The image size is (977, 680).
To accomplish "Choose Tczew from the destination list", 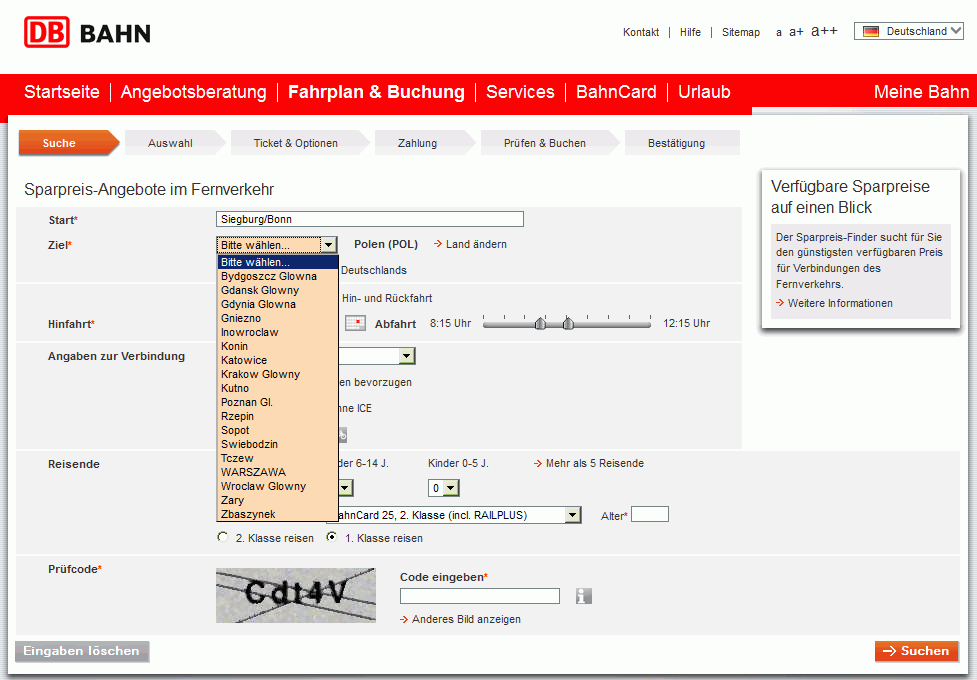I will point(277,459).
